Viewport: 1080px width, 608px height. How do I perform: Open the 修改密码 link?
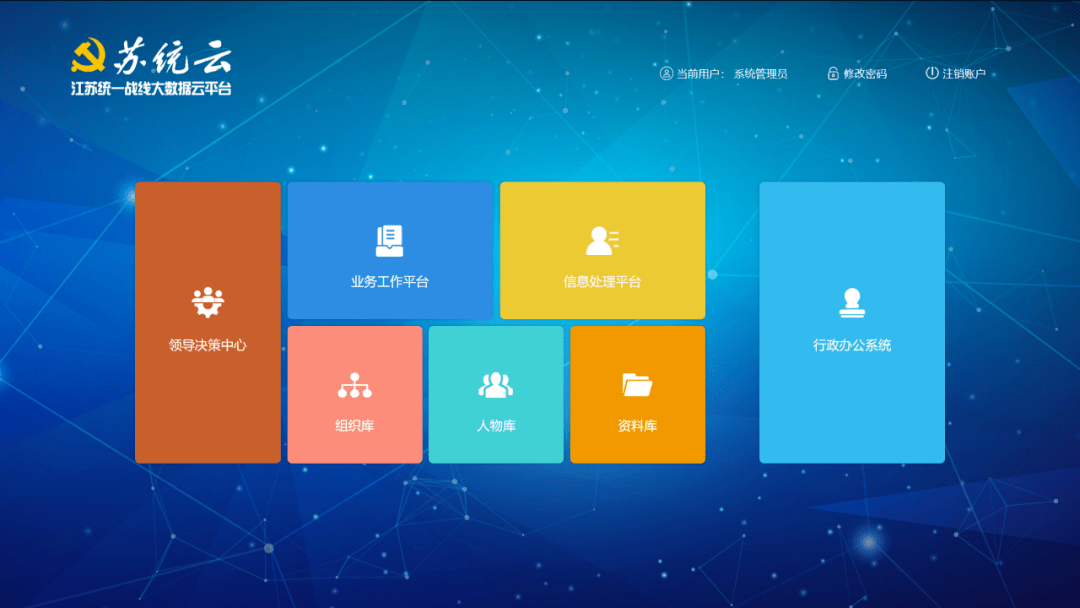pos(865,74)
